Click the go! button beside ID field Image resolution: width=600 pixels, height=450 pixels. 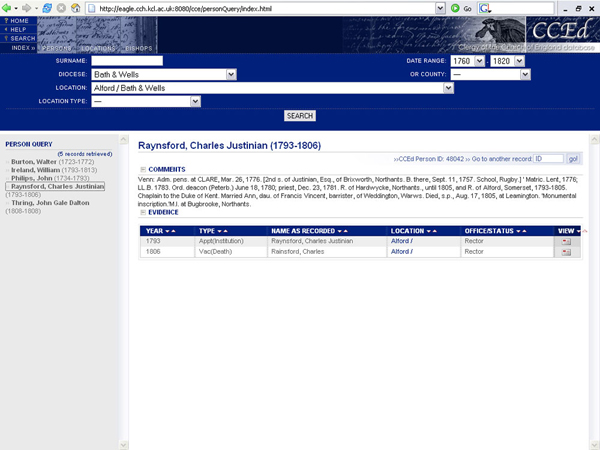click(573, 159)
